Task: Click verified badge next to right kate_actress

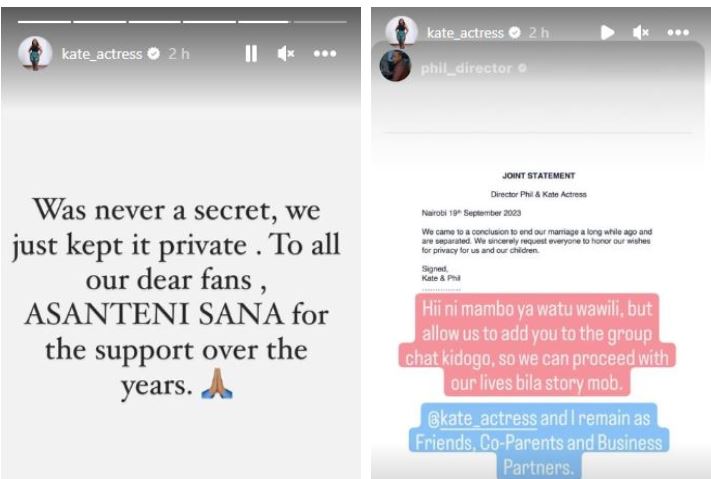Action: [x=515, y=32]
